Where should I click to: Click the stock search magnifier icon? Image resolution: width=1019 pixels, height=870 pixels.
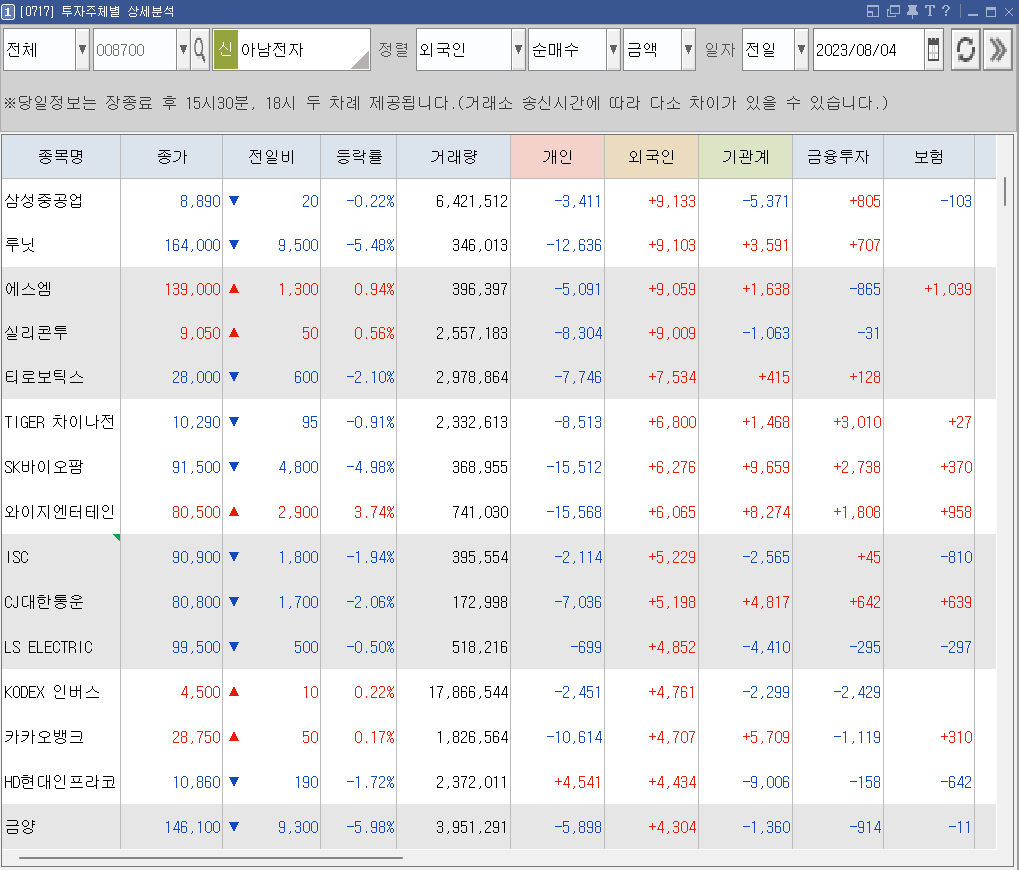point(200,49)
